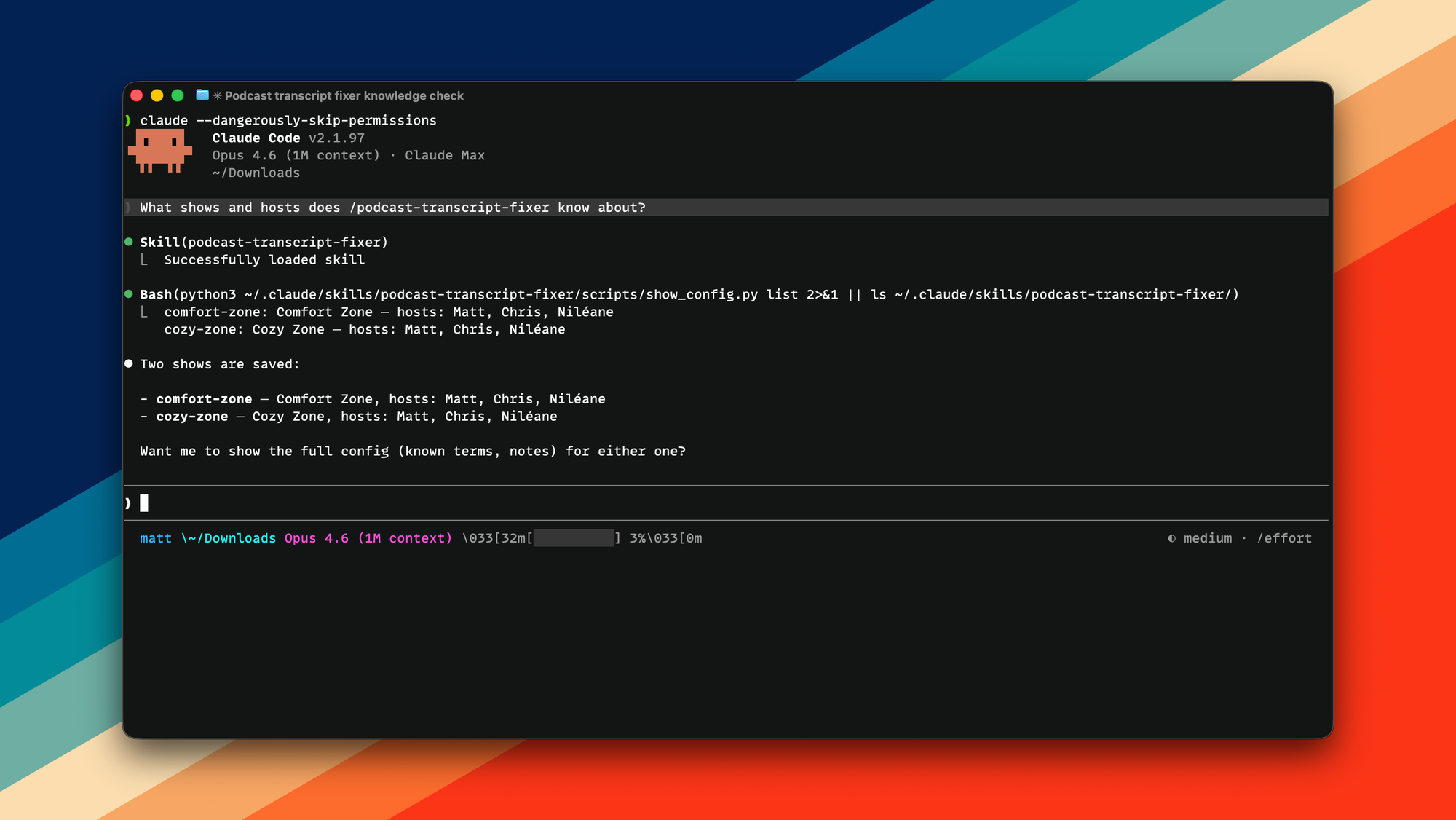Click the bold comfort-zone list entry
Screen dimensions: 1456x820
point(204,399)
